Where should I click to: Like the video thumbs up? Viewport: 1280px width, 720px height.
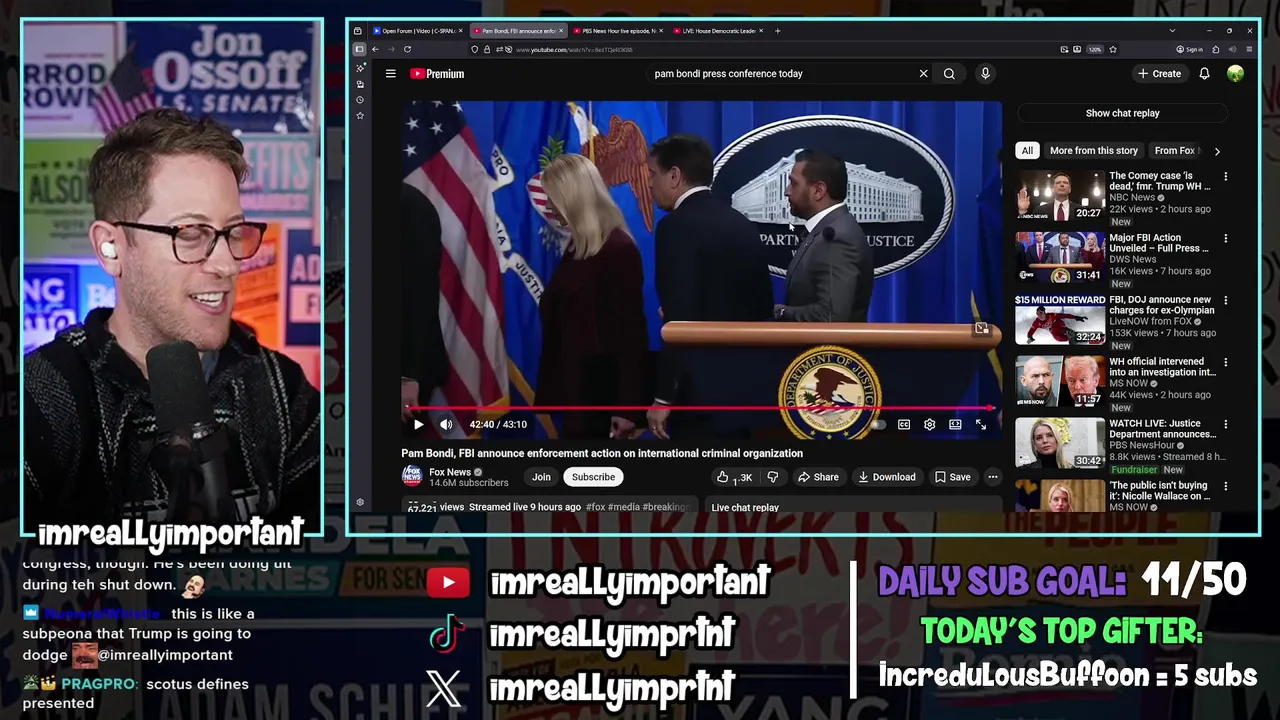tap(734, 477)
